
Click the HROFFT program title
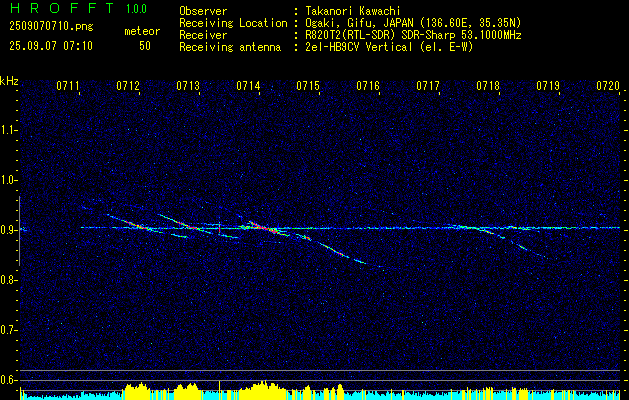62,8
